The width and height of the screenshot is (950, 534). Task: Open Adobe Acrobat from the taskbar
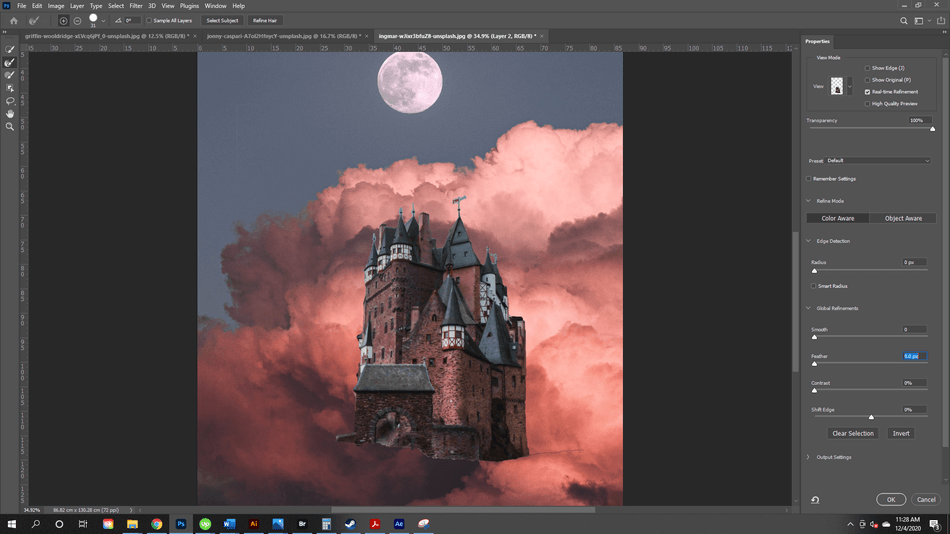click(x=374, y=524)
